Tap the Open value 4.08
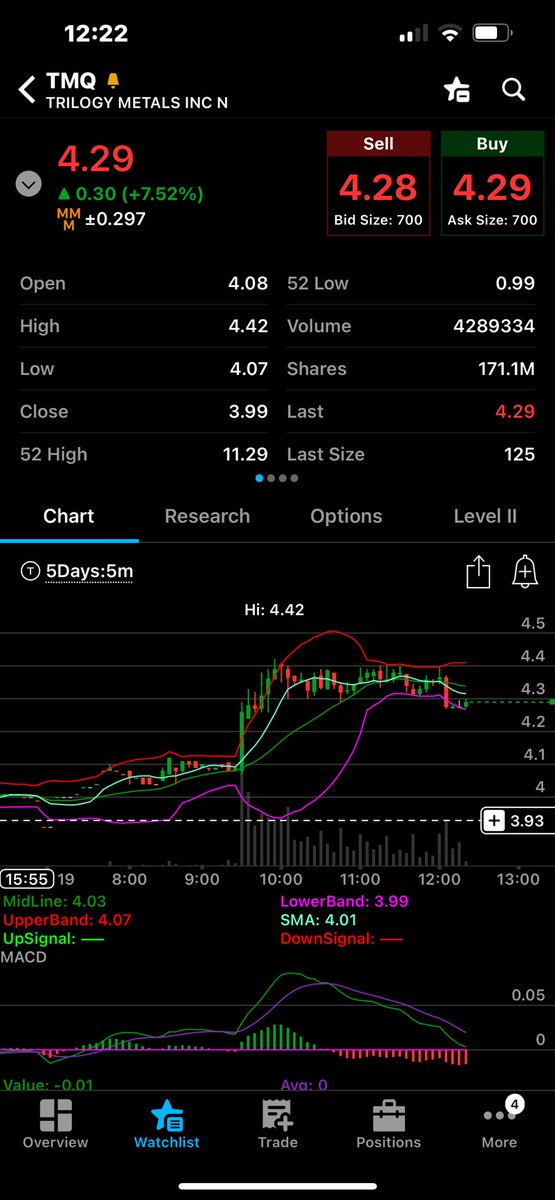 coord(248,283)
